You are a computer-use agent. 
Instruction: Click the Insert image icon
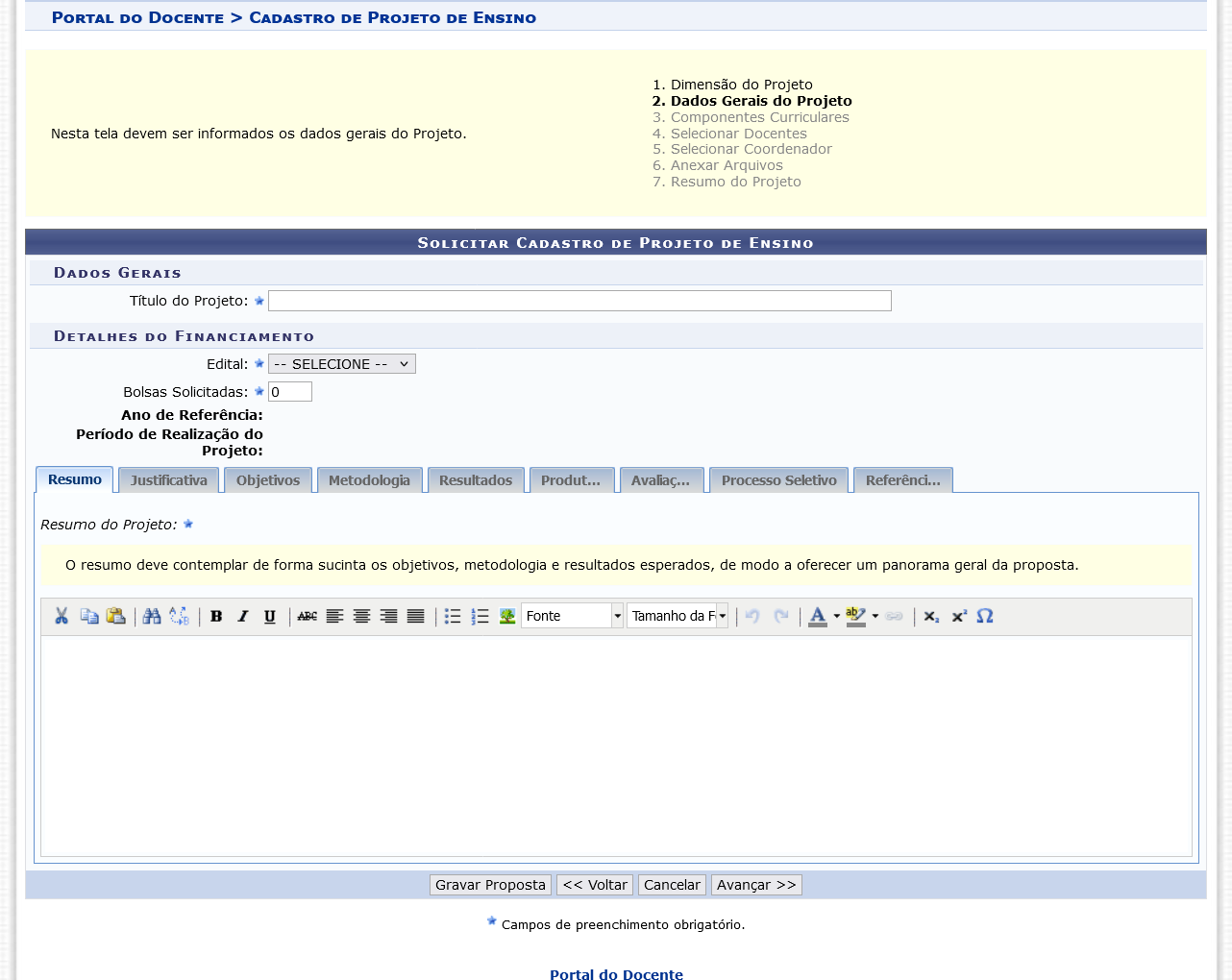pos(507,616)
